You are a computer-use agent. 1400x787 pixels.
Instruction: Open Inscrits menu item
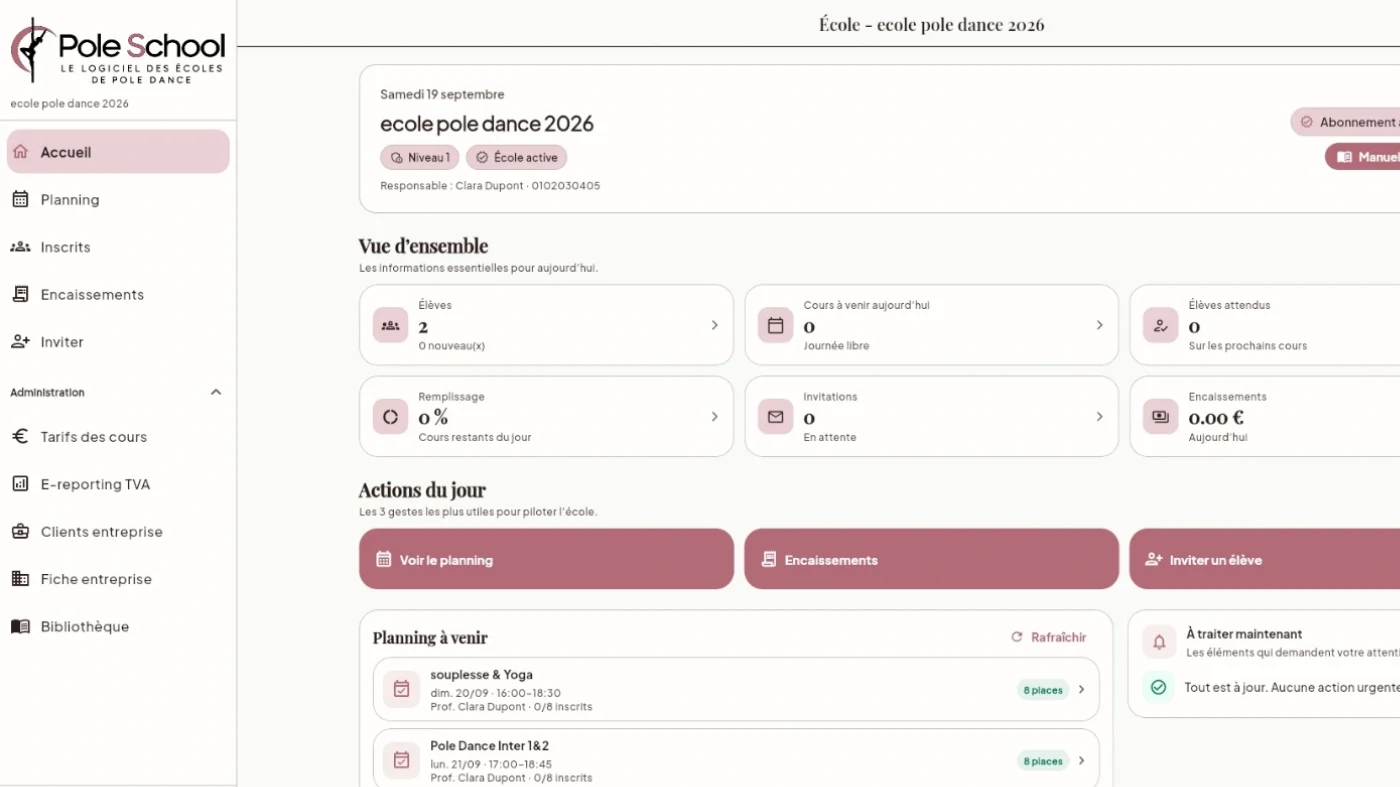[x=118, y=247]
